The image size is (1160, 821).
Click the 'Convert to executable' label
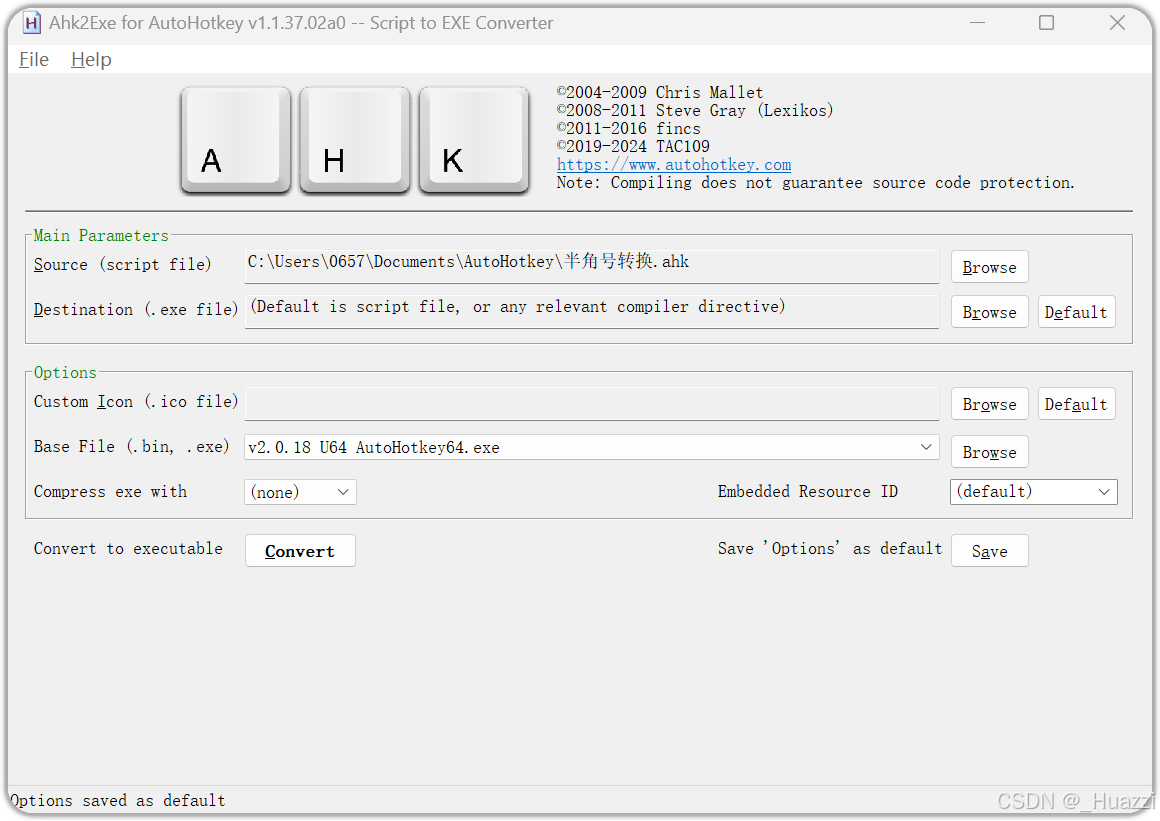[128, 549]
